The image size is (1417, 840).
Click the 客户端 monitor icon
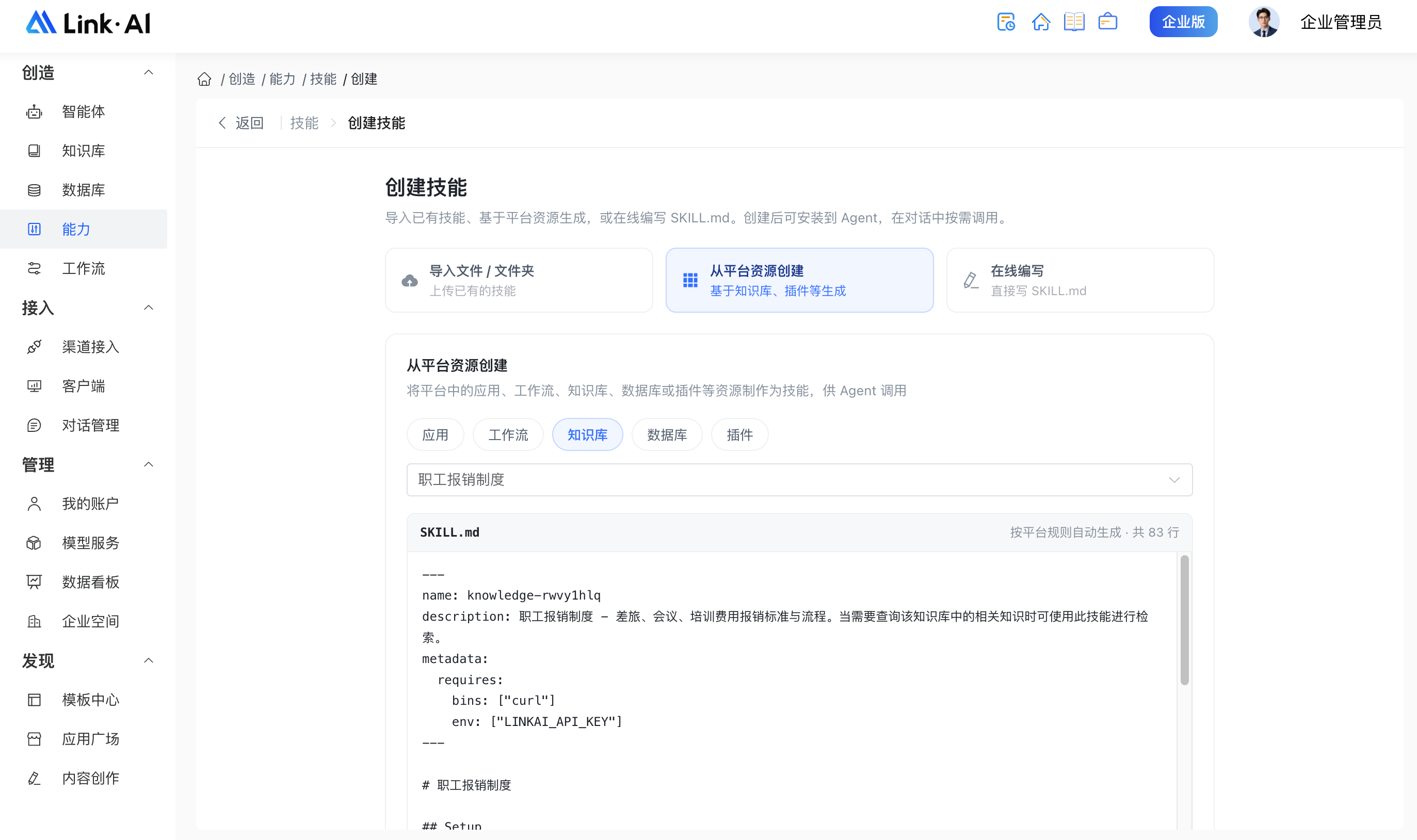[x=34, y=386]
